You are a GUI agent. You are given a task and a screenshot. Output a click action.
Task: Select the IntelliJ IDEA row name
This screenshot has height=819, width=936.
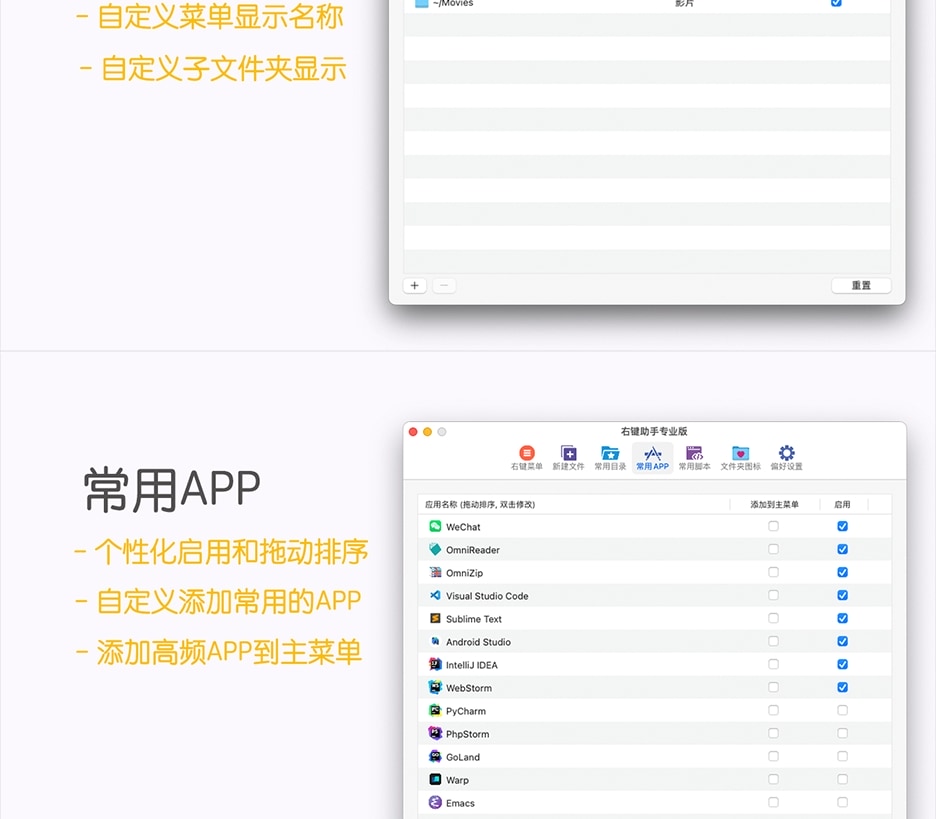pos(472,665)
